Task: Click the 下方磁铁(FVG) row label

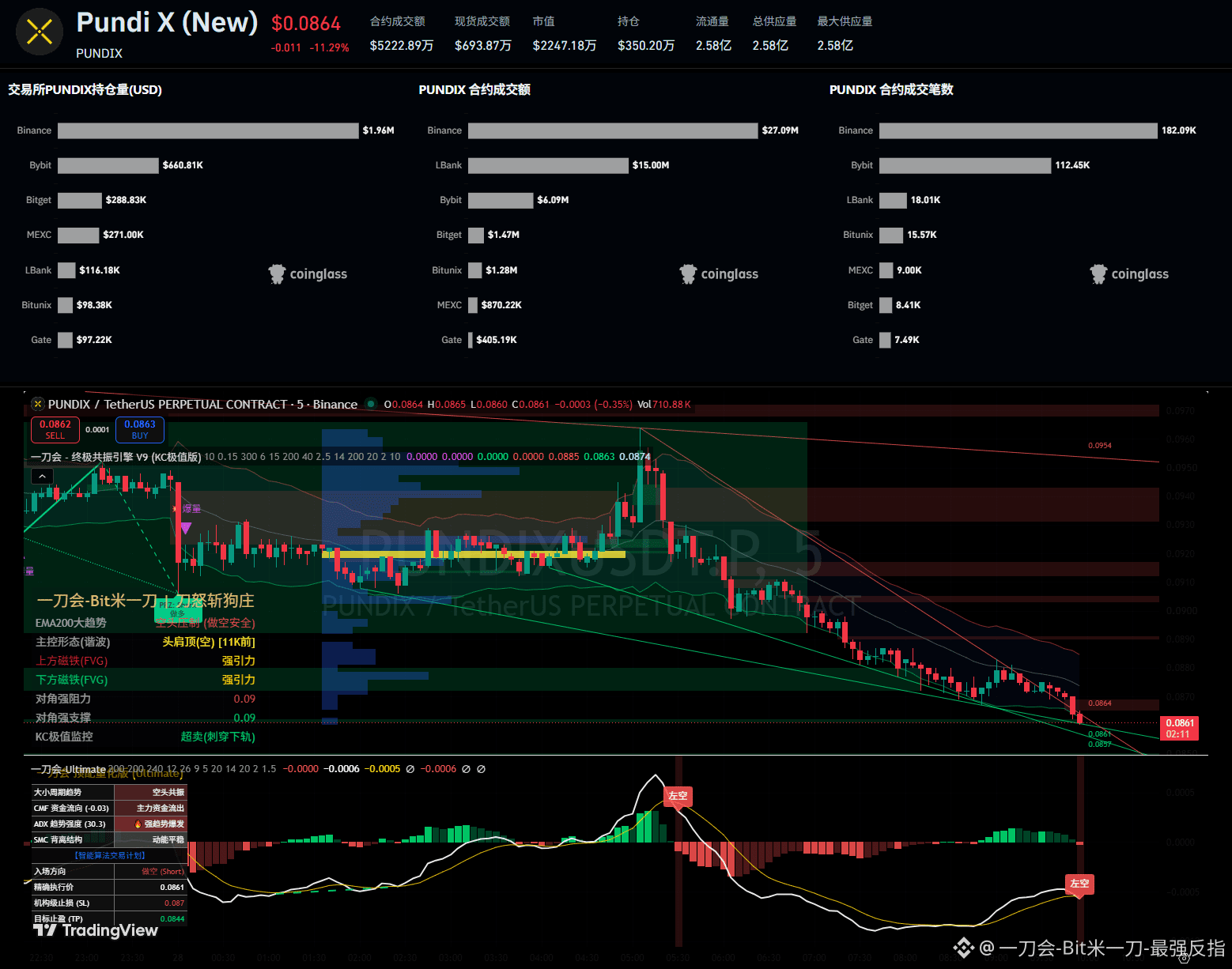Action: click(71, 680)
